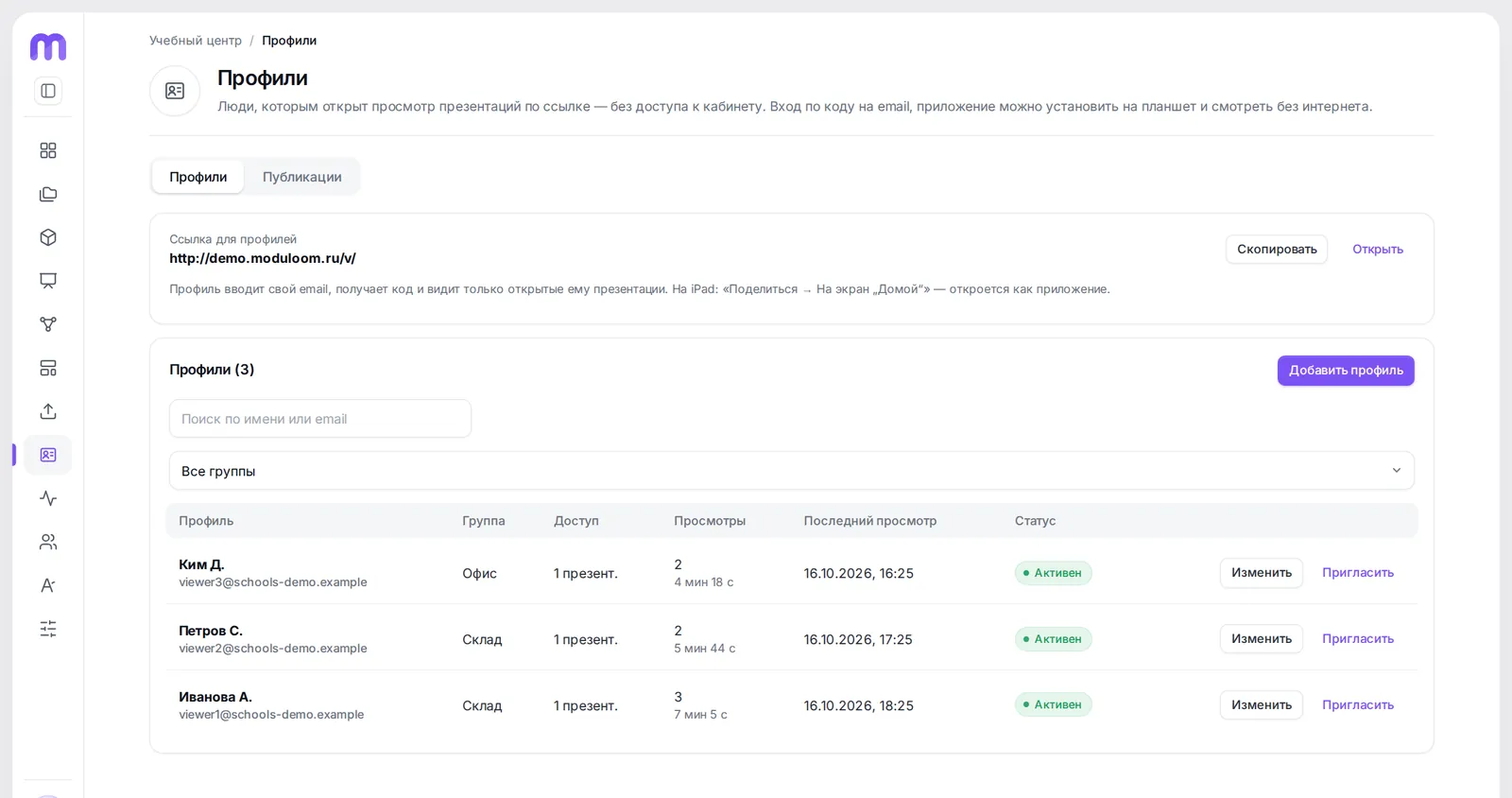Click the Добавить профиль button
This screenshot has width=1512, height=798.
[x=1346, y=371]
